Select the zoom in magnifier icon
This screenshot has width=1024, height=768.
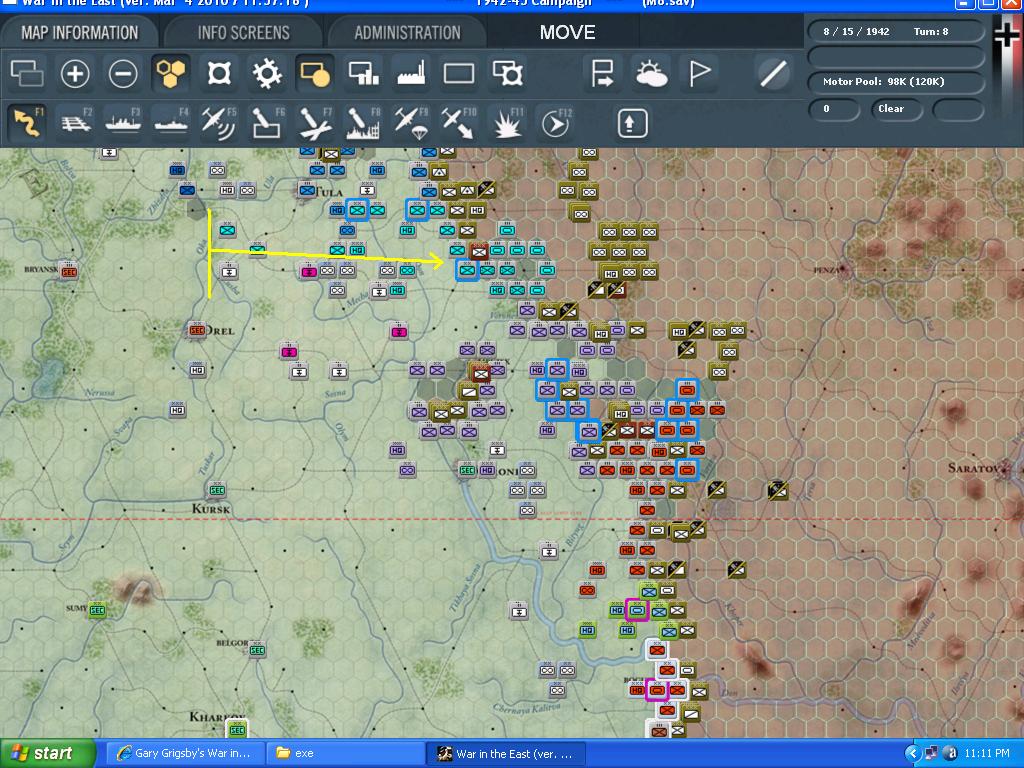[x=75, y=74]
